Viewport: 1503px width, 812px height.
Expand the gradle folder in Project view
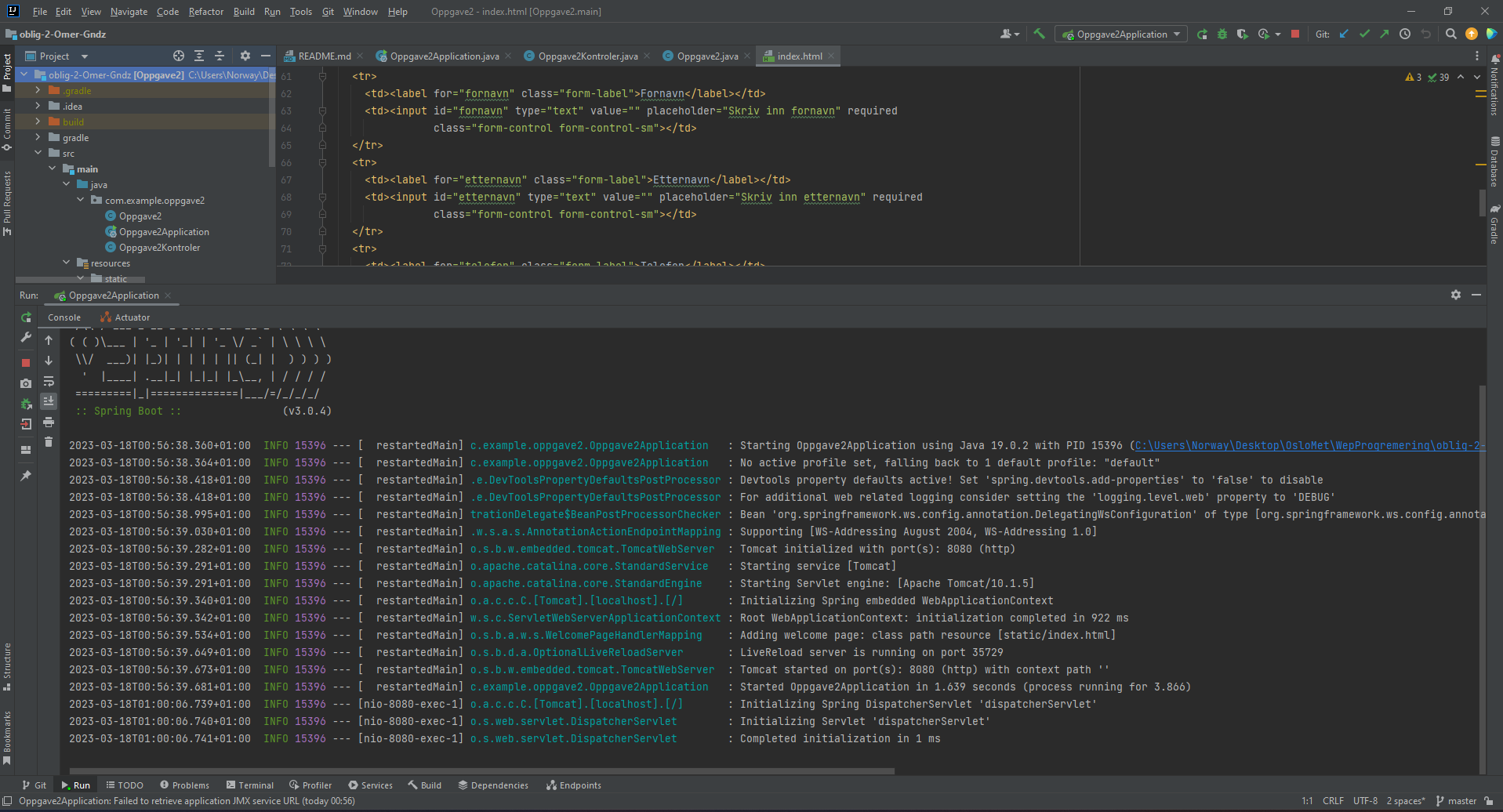tap(38, 137)
